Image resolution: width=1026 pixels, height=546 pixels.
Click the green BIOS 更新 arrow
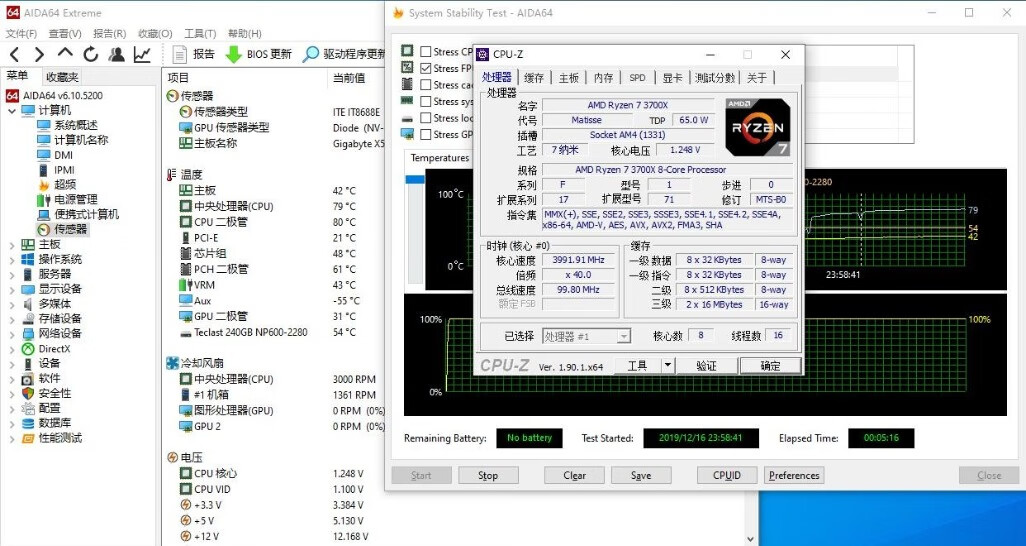(234, 55)
